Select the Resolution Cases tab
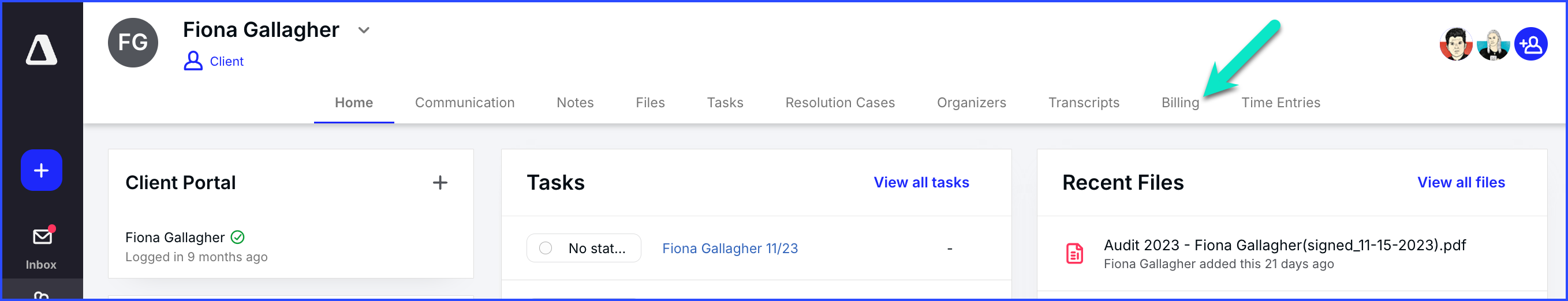 click(840, 103)
